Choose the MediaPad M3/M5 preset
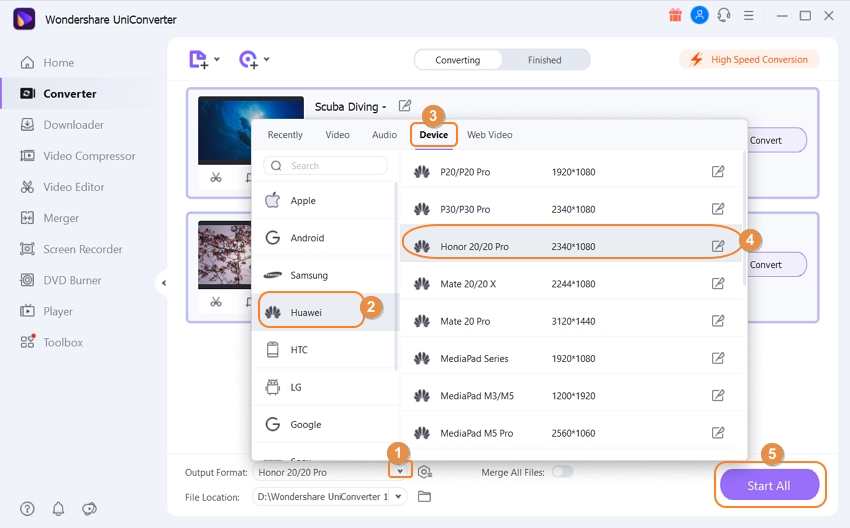 point(570,396)
